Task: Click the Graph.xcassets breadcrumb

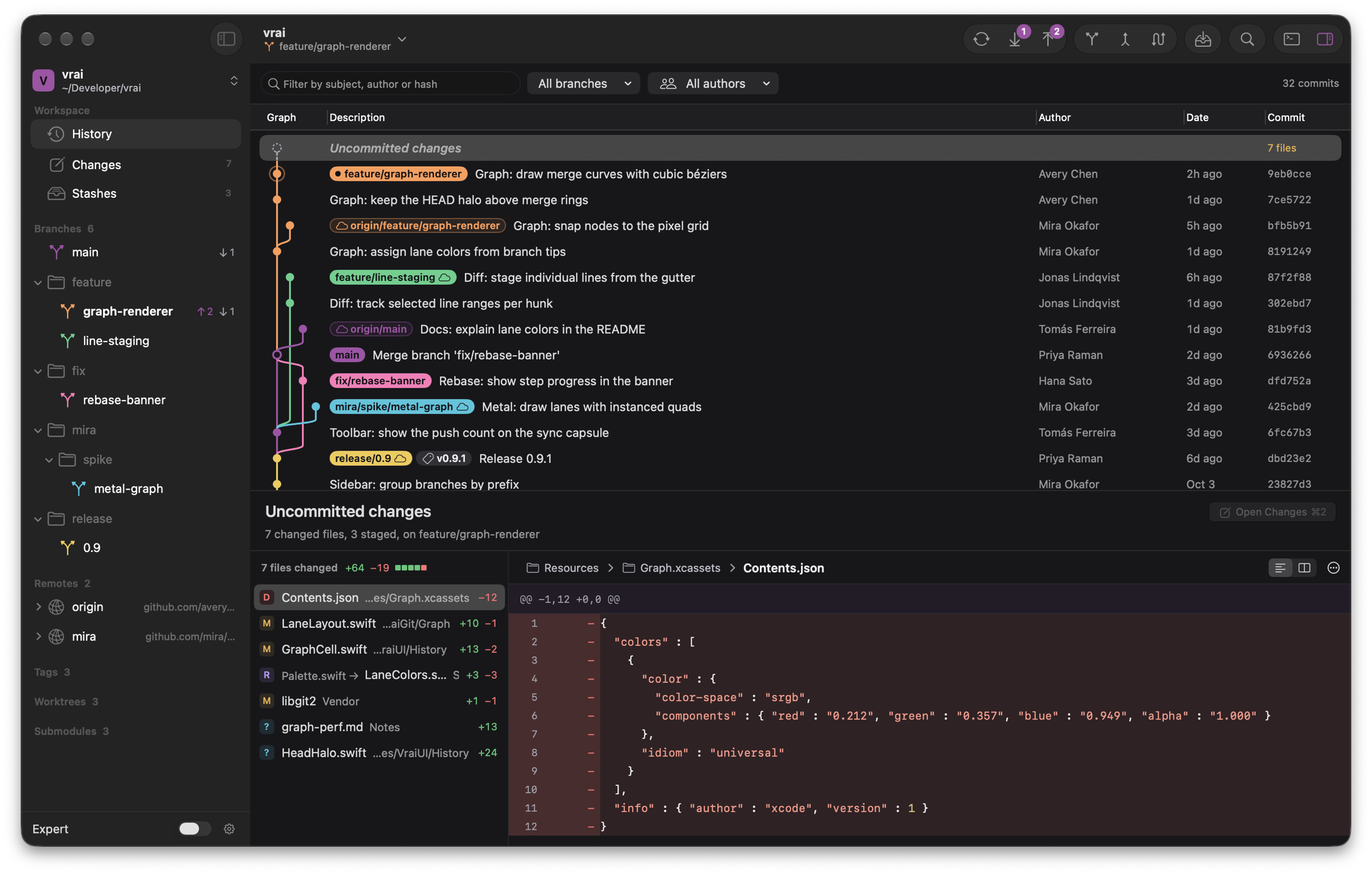Action: 672,568
